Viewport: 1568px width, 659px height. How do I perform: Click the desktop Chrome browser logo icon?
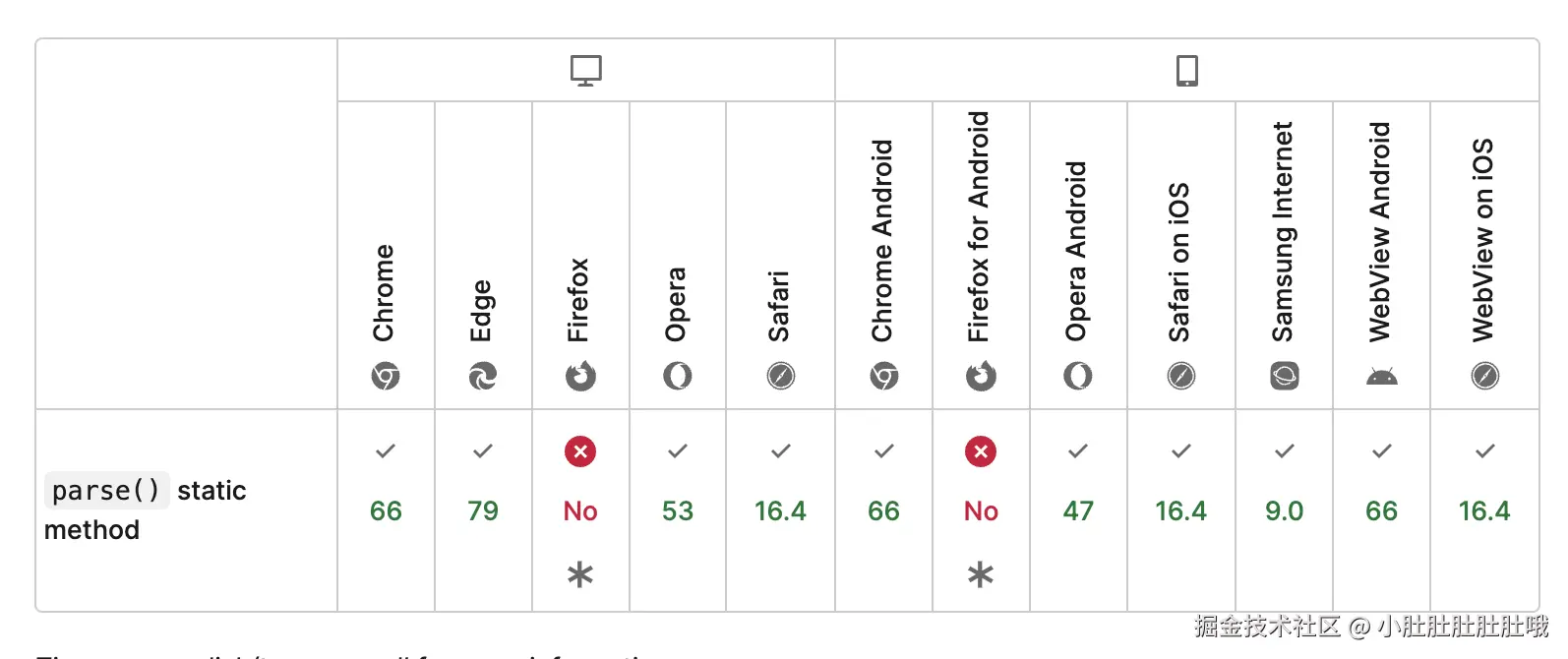click(x=386, y=376)
